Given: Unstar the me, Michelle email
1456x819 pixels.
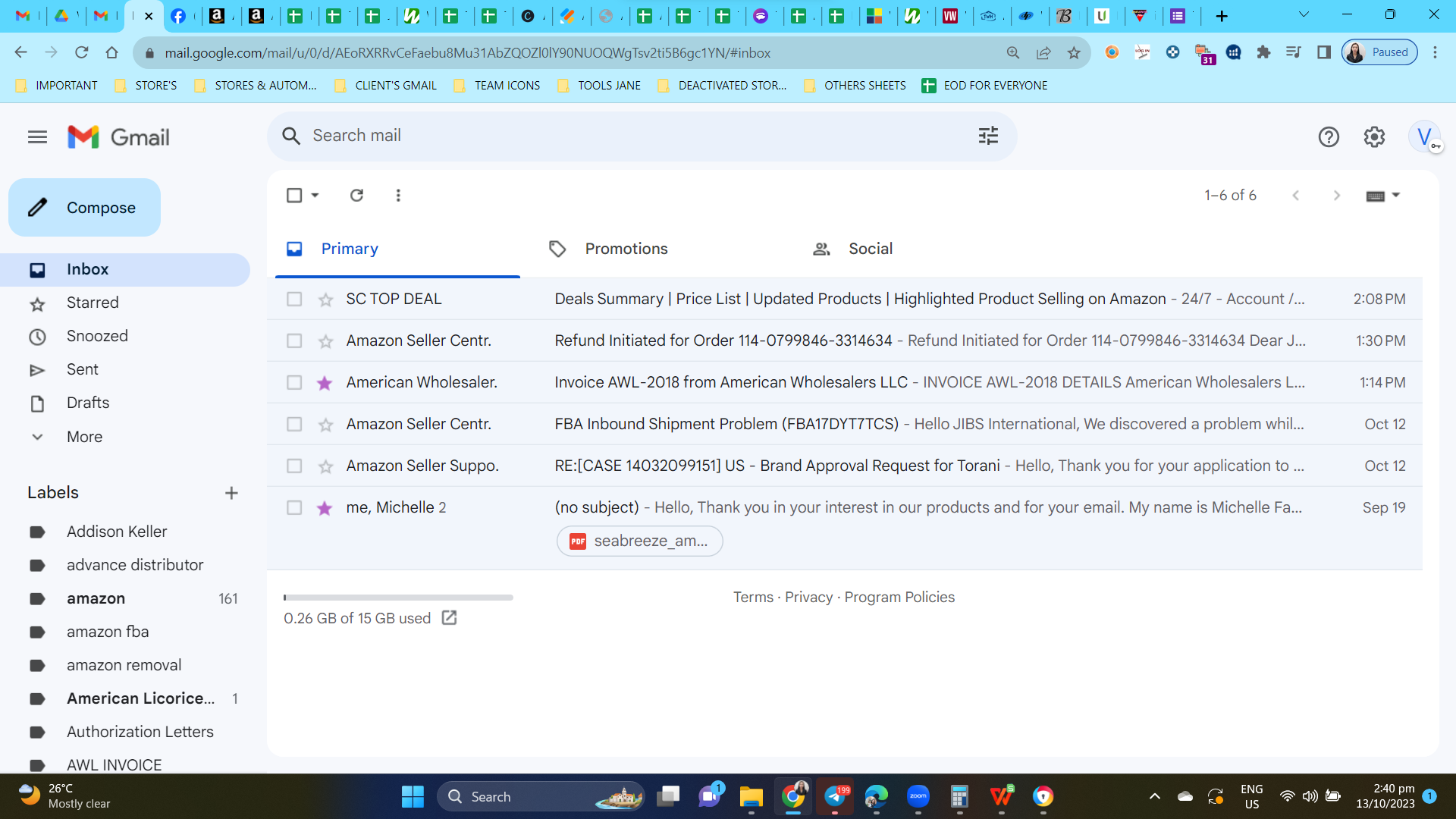Looking at the screenshot, I should (x=325, y=508).
